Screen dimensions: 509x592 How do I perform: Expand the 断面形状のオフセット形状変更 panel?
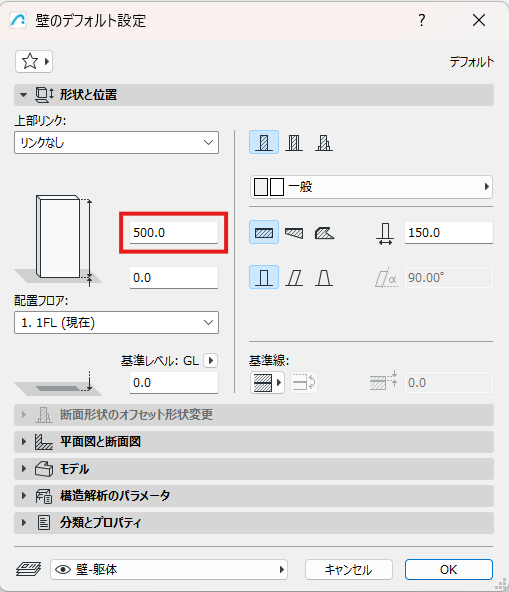coord(254,415)
